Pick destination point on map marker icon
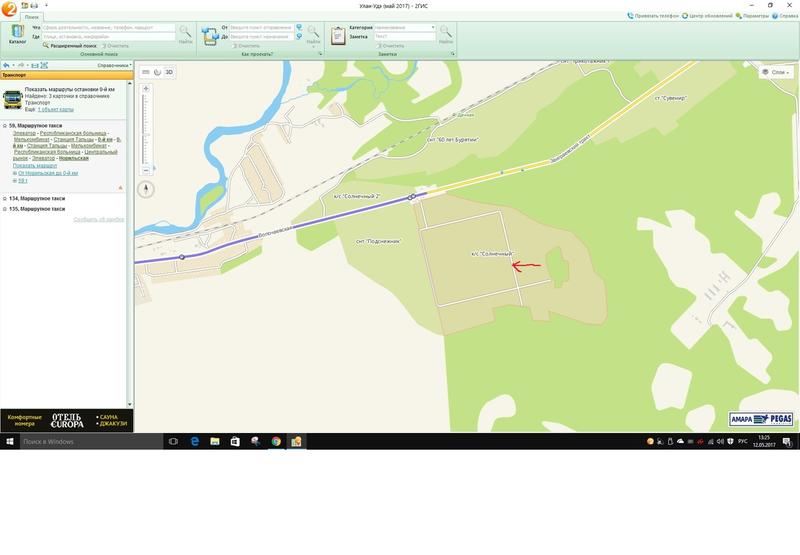This screenshot has width=800, height=555. [299, 36]
